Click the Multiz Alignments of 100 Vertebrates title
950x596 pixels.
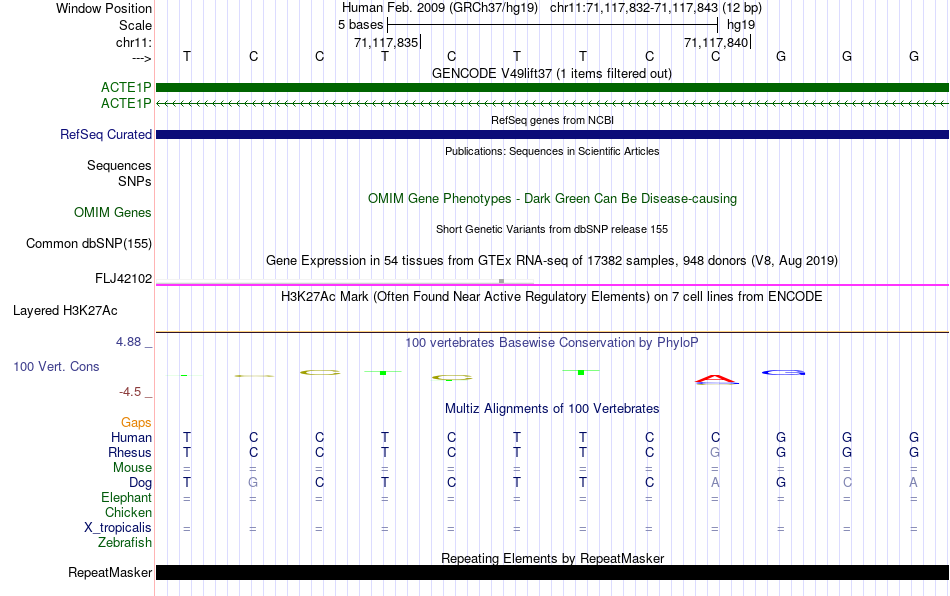coord(552,409)
